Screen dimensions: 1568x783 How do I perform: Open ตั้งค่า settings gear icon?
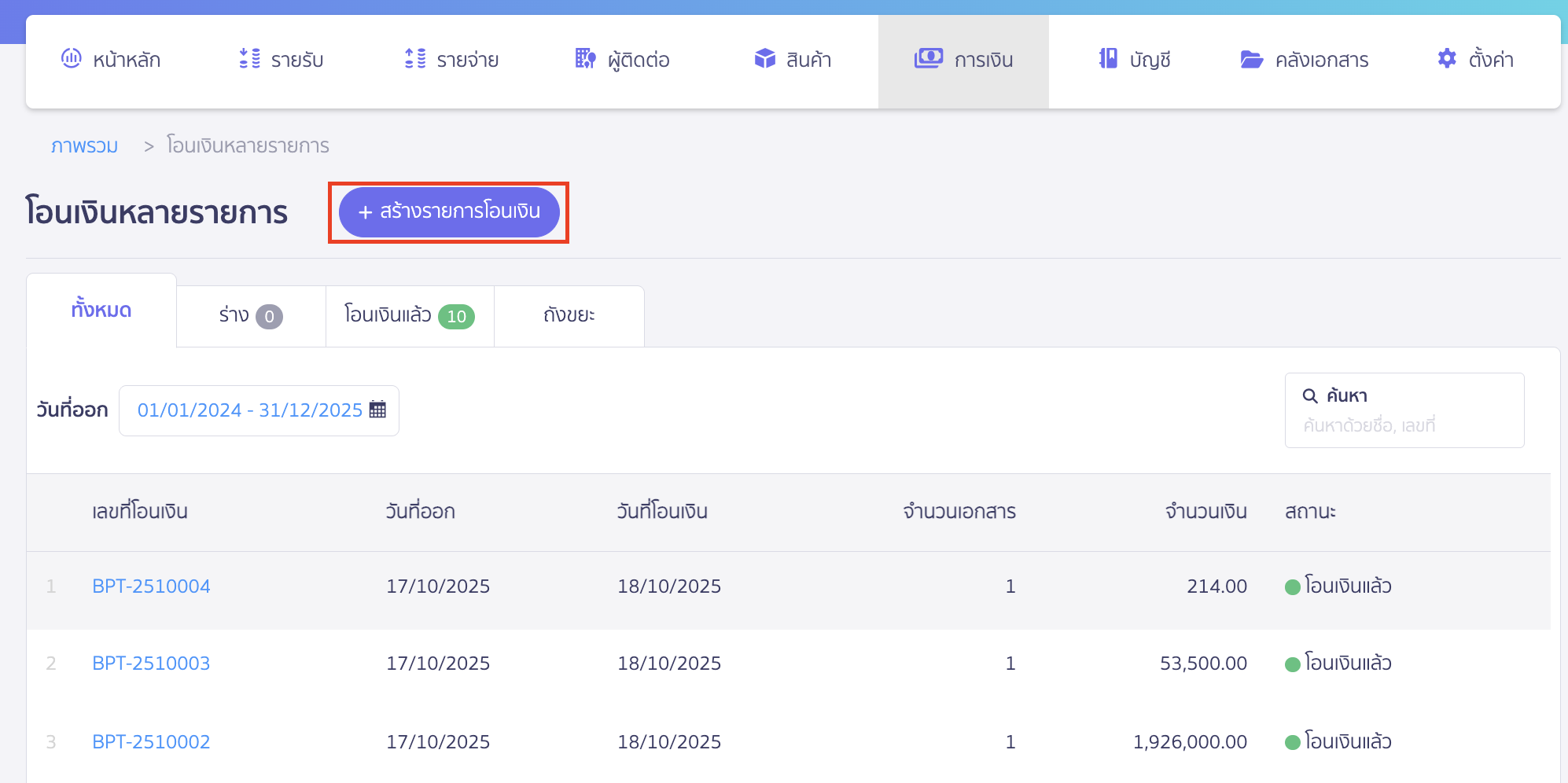click(1447, 58)
